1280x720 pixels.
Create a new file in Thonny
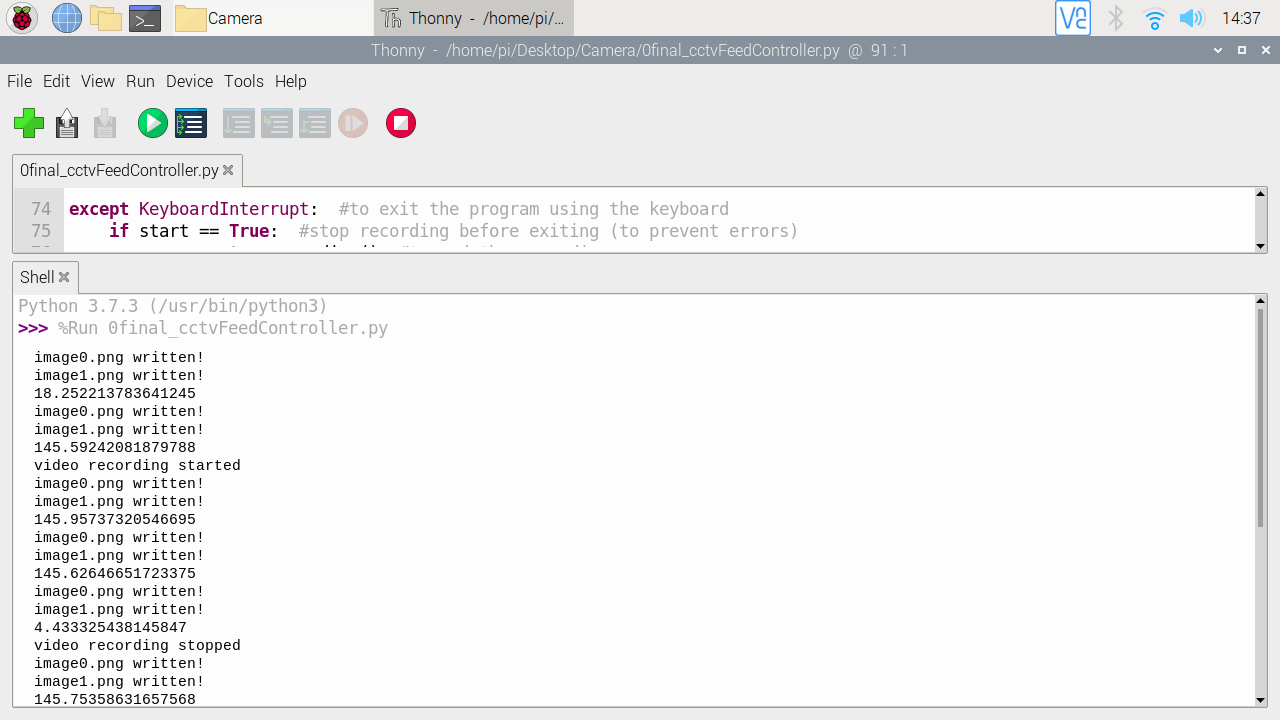coord(29,123)
